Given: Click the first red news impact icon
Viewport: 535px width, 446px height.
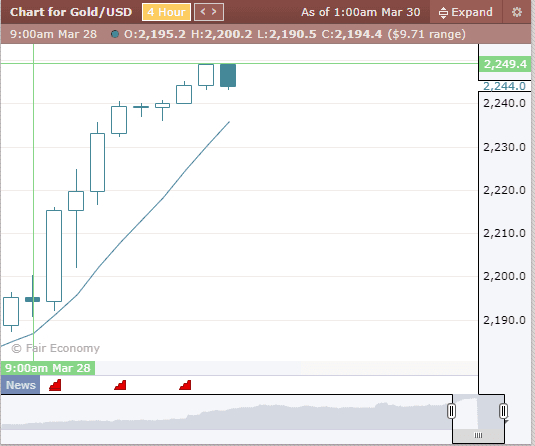Looking at the screenshot, I should tap(55, 385).
